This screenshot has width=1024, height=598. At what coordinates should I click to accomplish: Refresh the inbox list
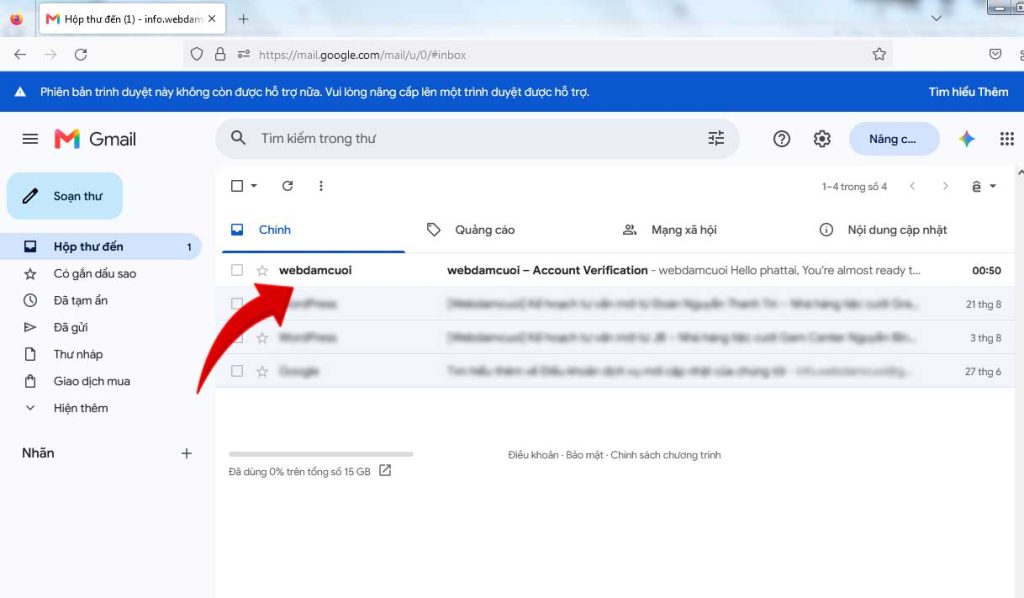coord(287,186)
